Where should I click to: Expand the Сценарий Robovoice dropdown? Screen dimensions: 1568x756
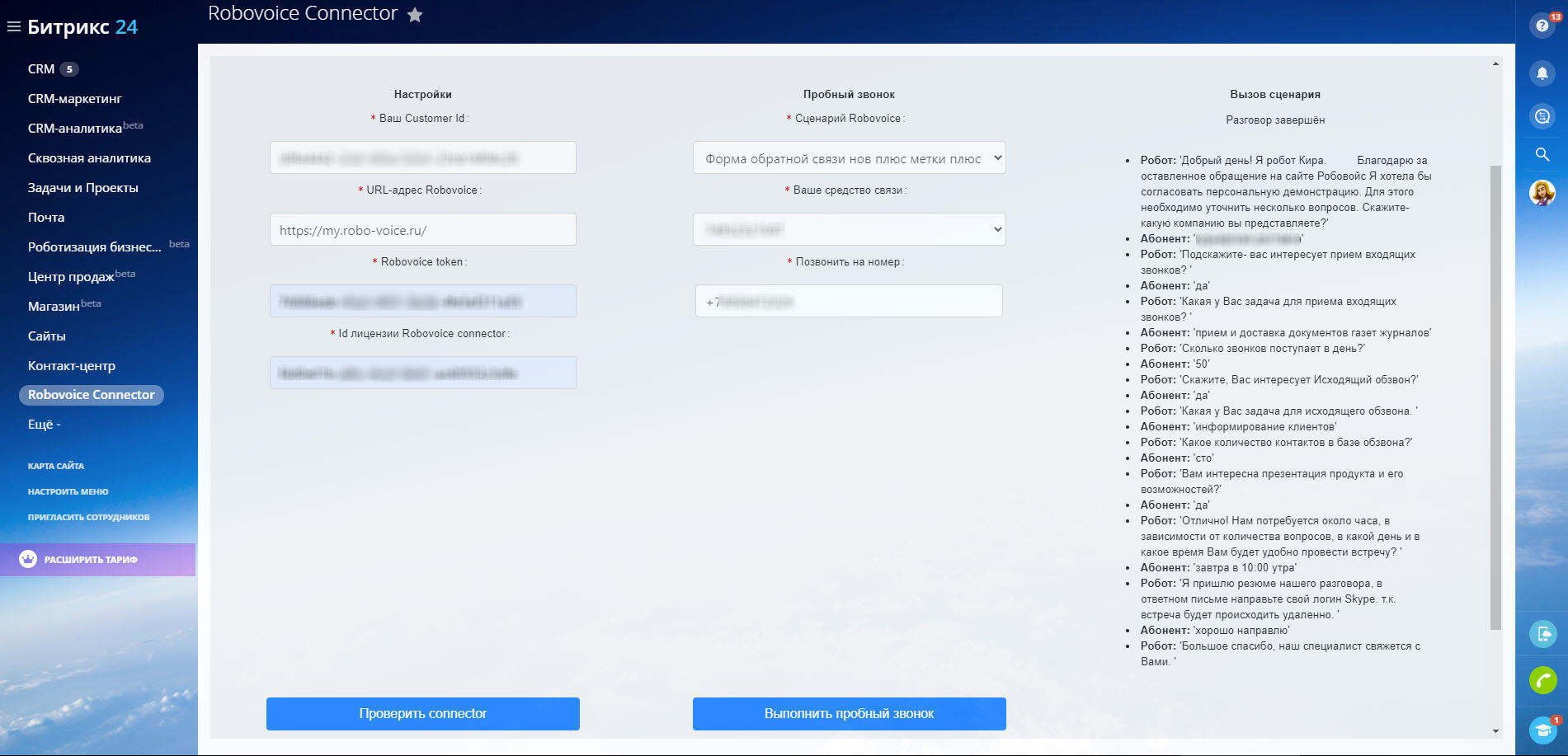(849, 158)
